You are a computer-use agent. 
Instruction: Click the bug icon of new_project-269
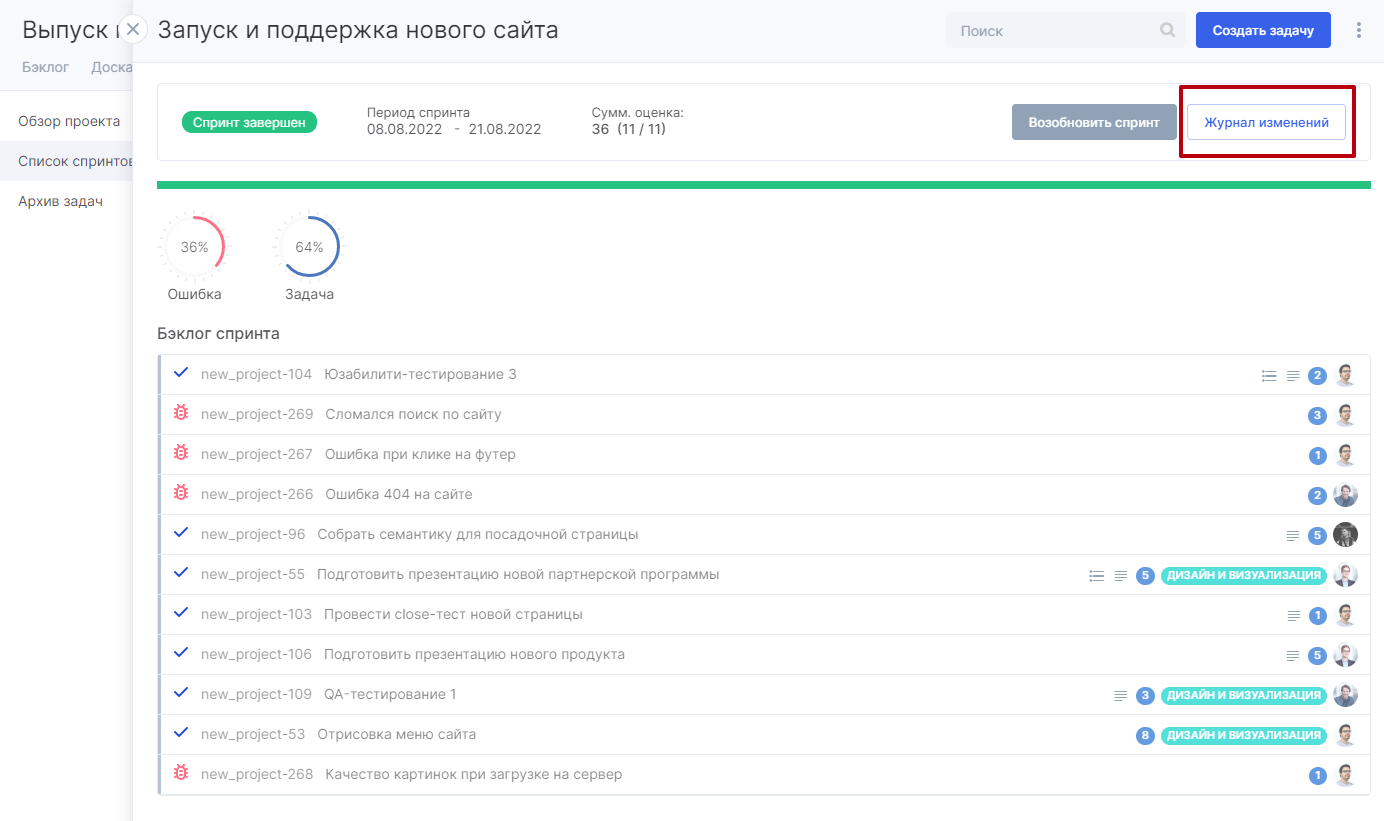[x=181, y=413]
